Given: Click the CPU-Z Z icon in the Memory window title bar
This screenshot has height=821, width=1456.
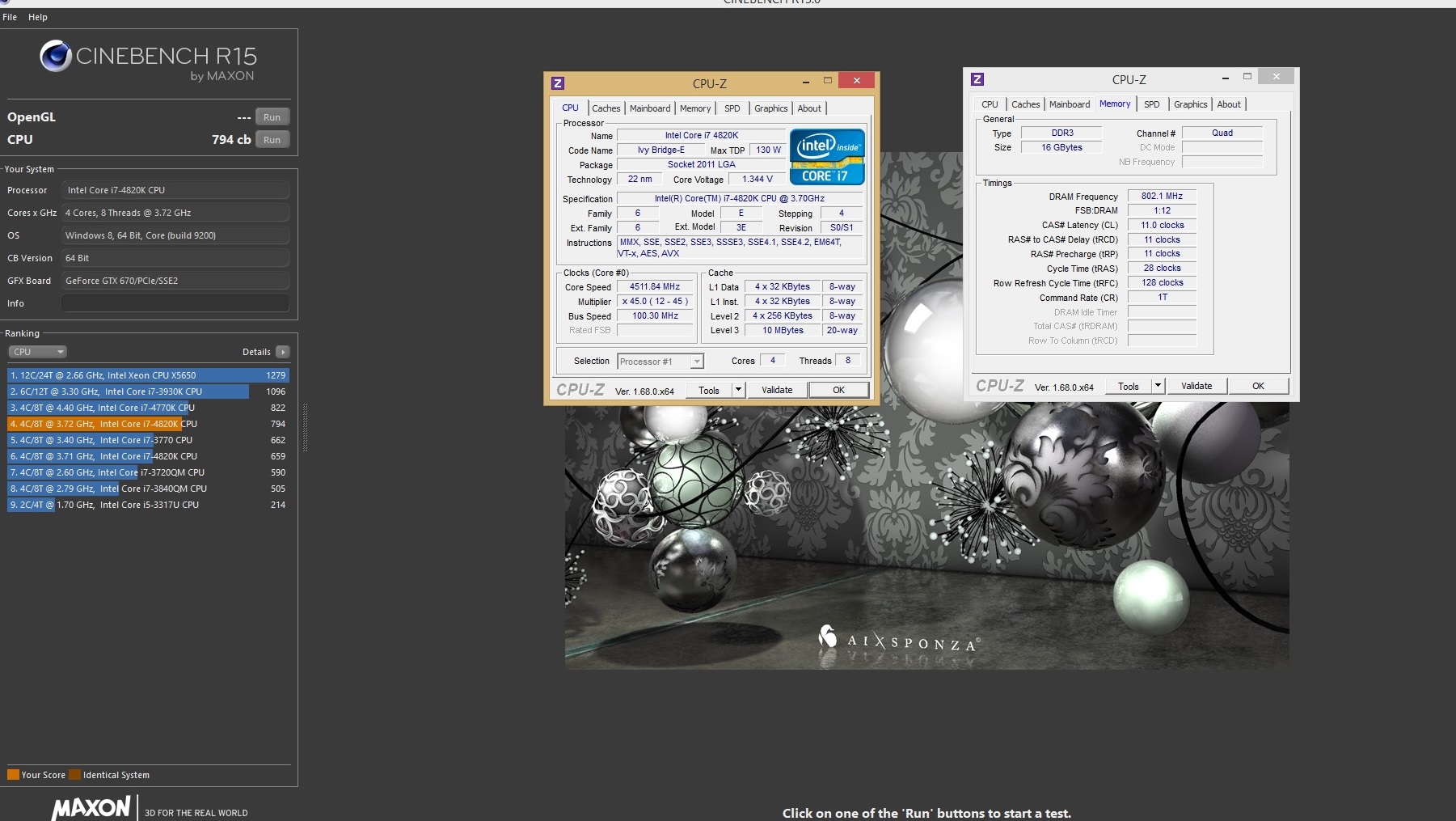Looking at the screenshot, I should coord(977,79).
